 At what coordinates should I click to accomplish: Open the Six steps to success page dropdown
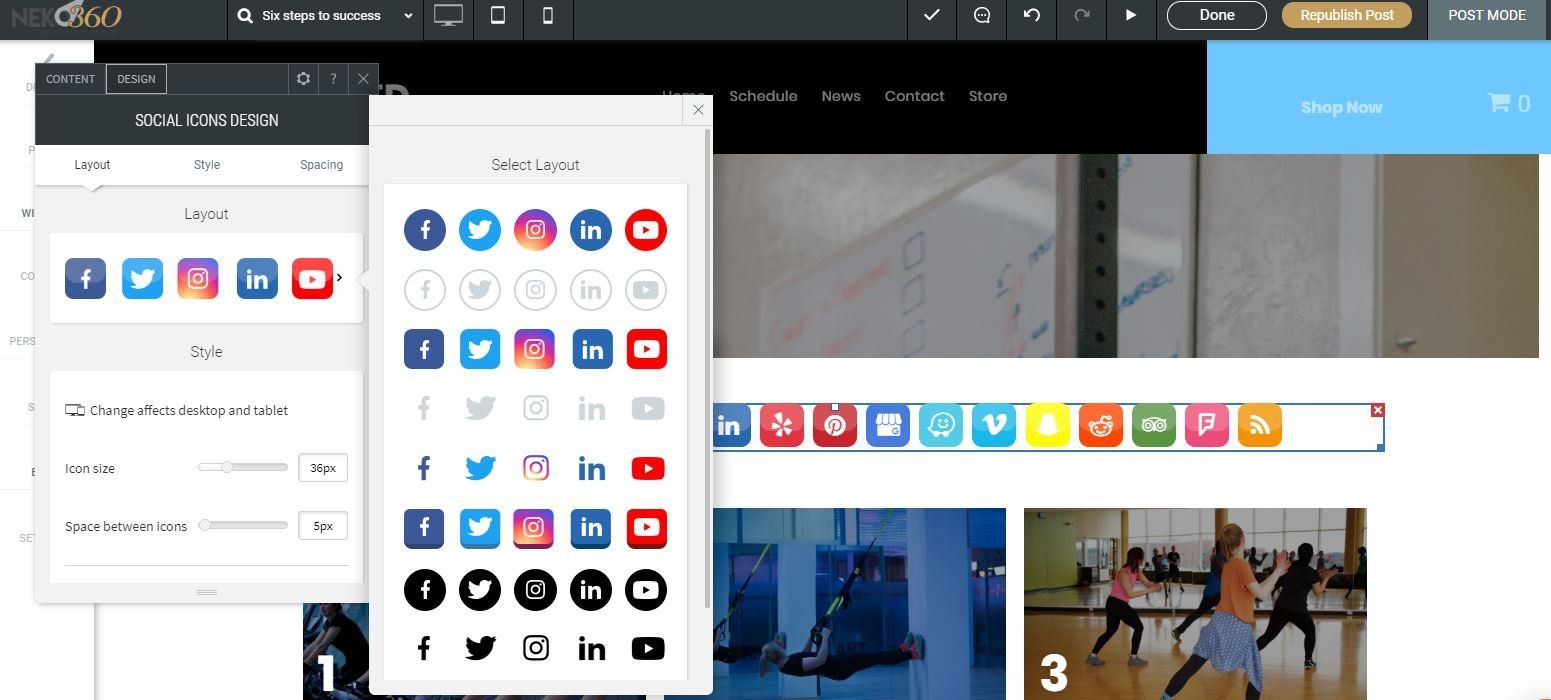326,15
